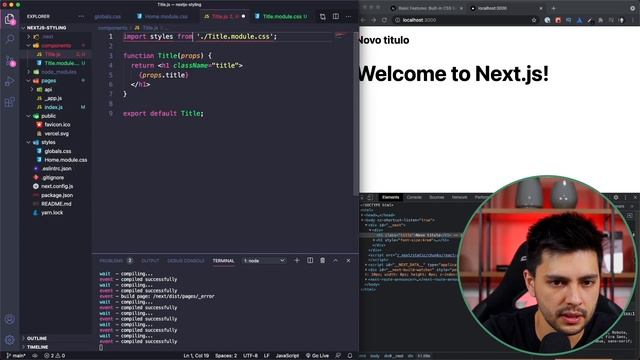
Task: Click the notifications bell in status bar
Action: [350, 356]
